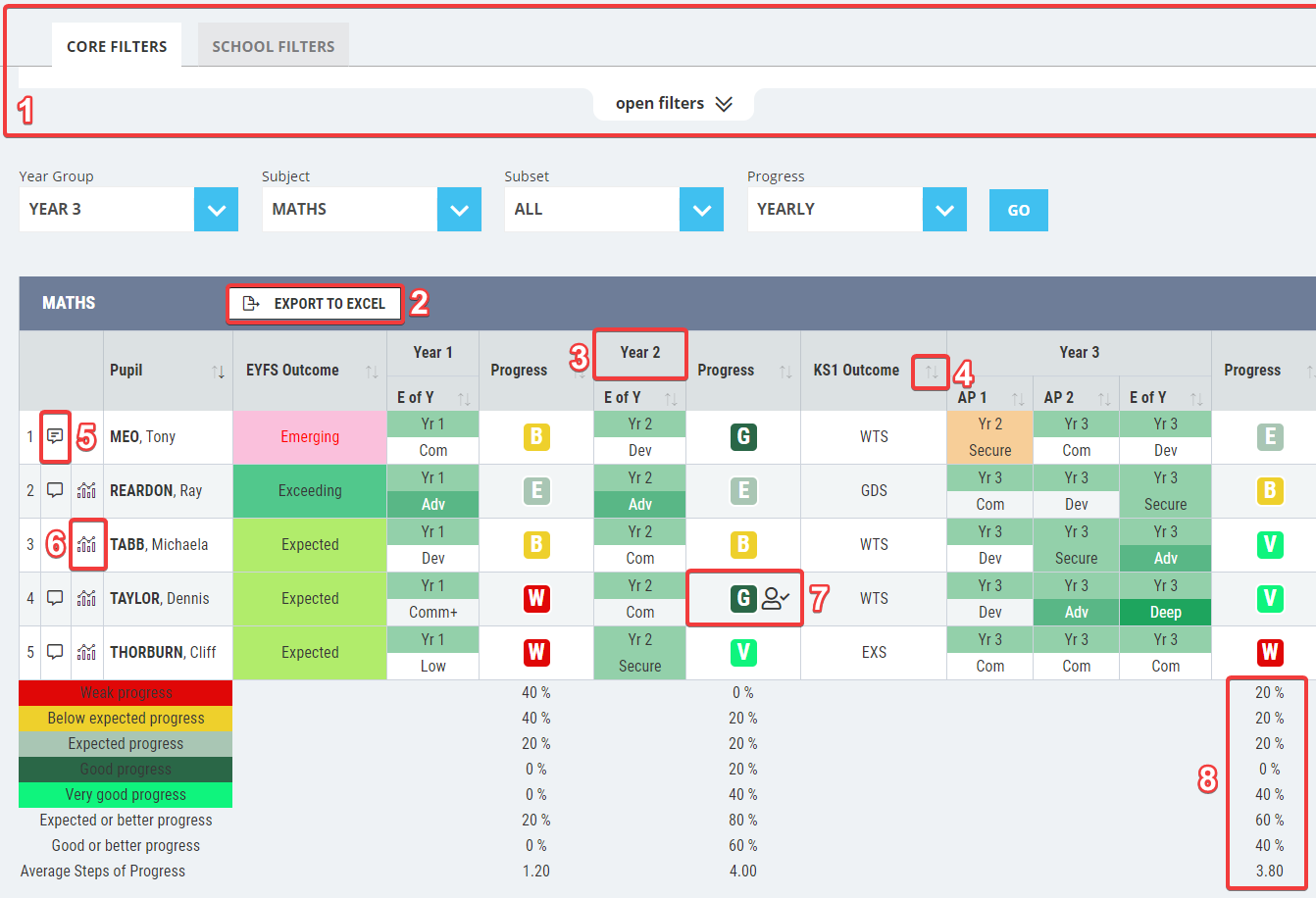Sort the Pupil column
The image size is (1316, 898).
click(218, 372)
